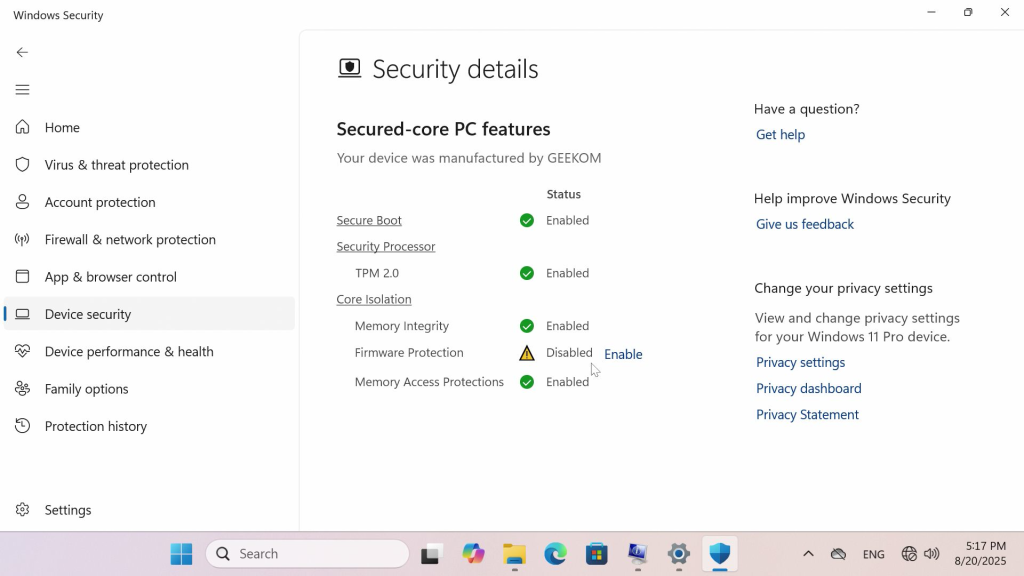Click the Device security laptop icon

22,314
